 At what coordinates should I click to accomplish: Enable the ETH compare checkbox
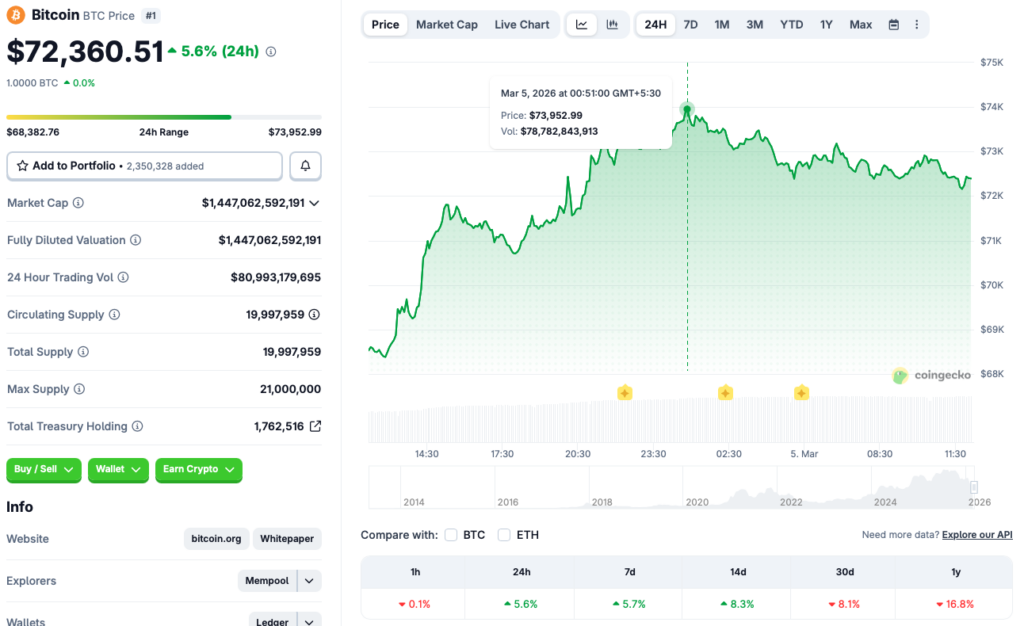[x=503, y=535]
